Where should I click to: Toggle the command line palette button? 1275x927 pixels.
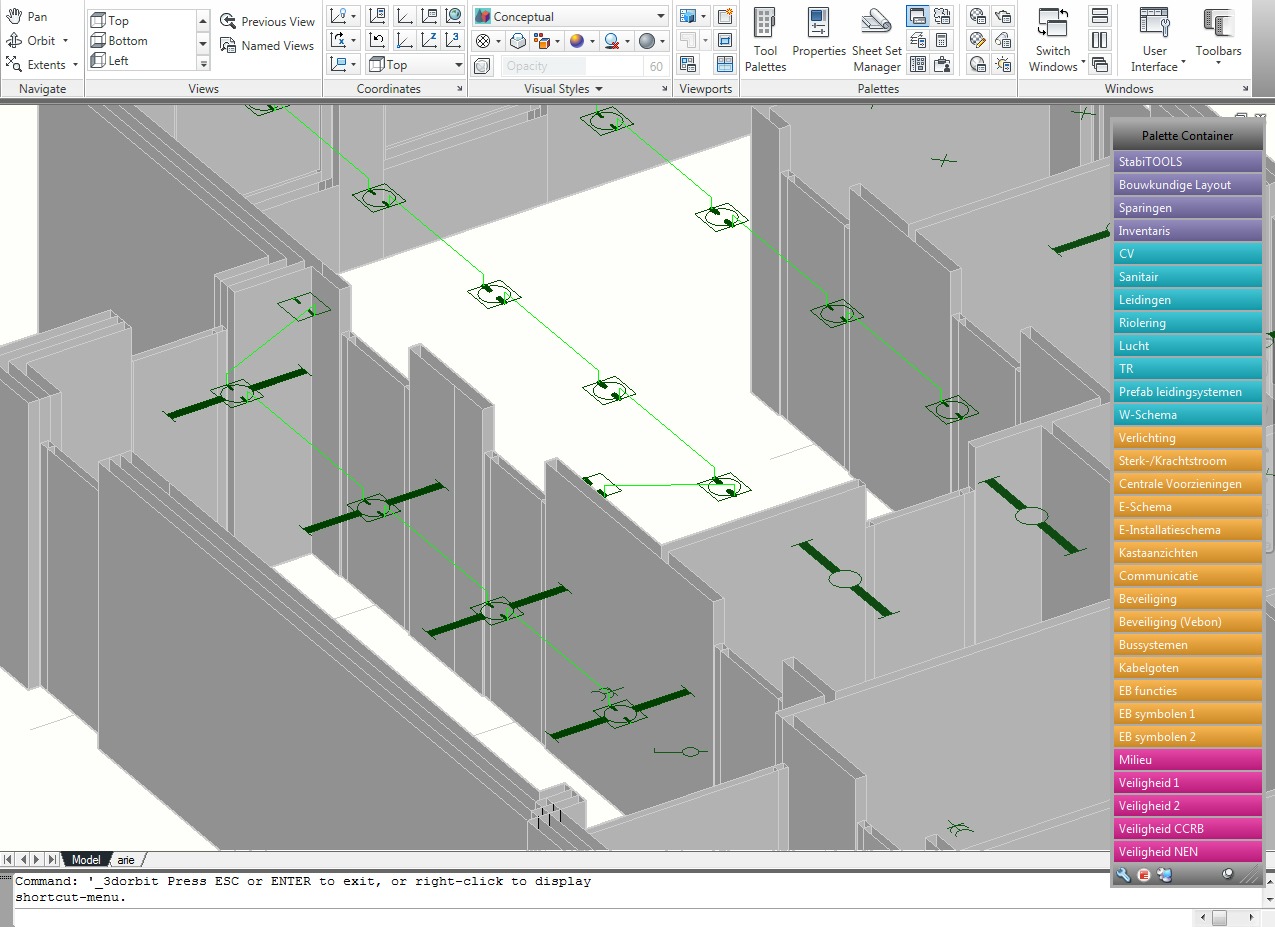coord(917,17)
